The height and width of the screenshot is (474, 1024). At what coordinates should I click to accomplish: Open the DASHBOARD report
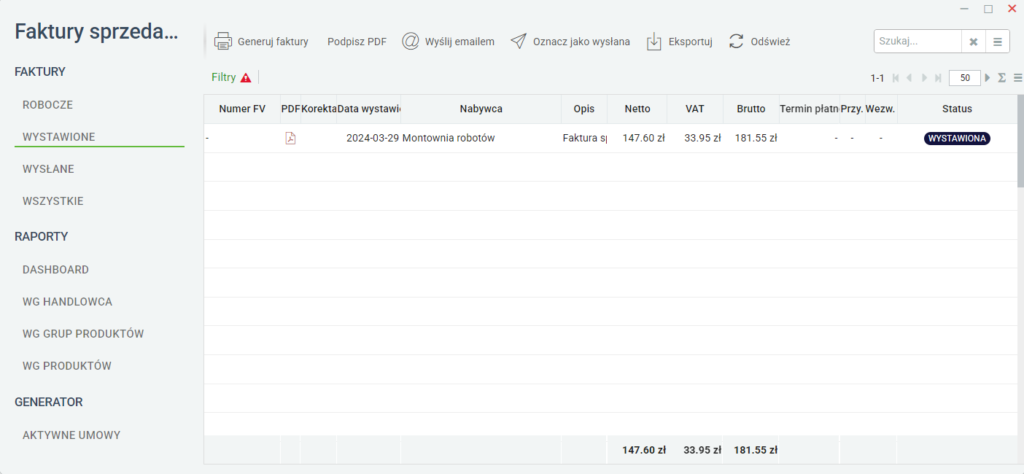pyautogui.click(x=56, y=269)
